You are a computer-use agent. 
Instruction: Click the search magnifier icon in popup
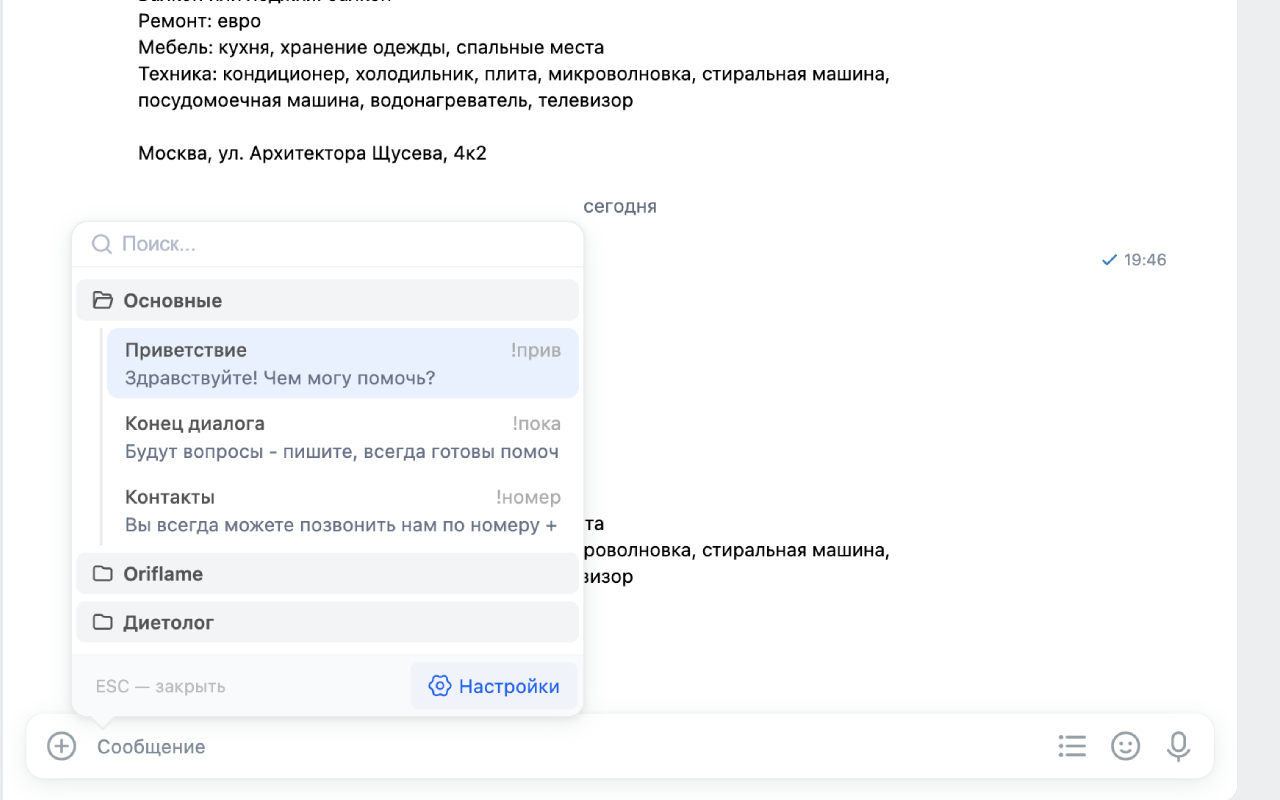(x=101, y=244)
